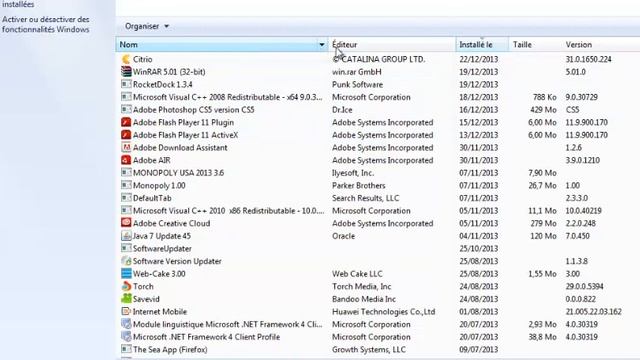
Task: Click the Adobe Creative Cloud icon
Action: pyautogui.click(x=126, y=223)
